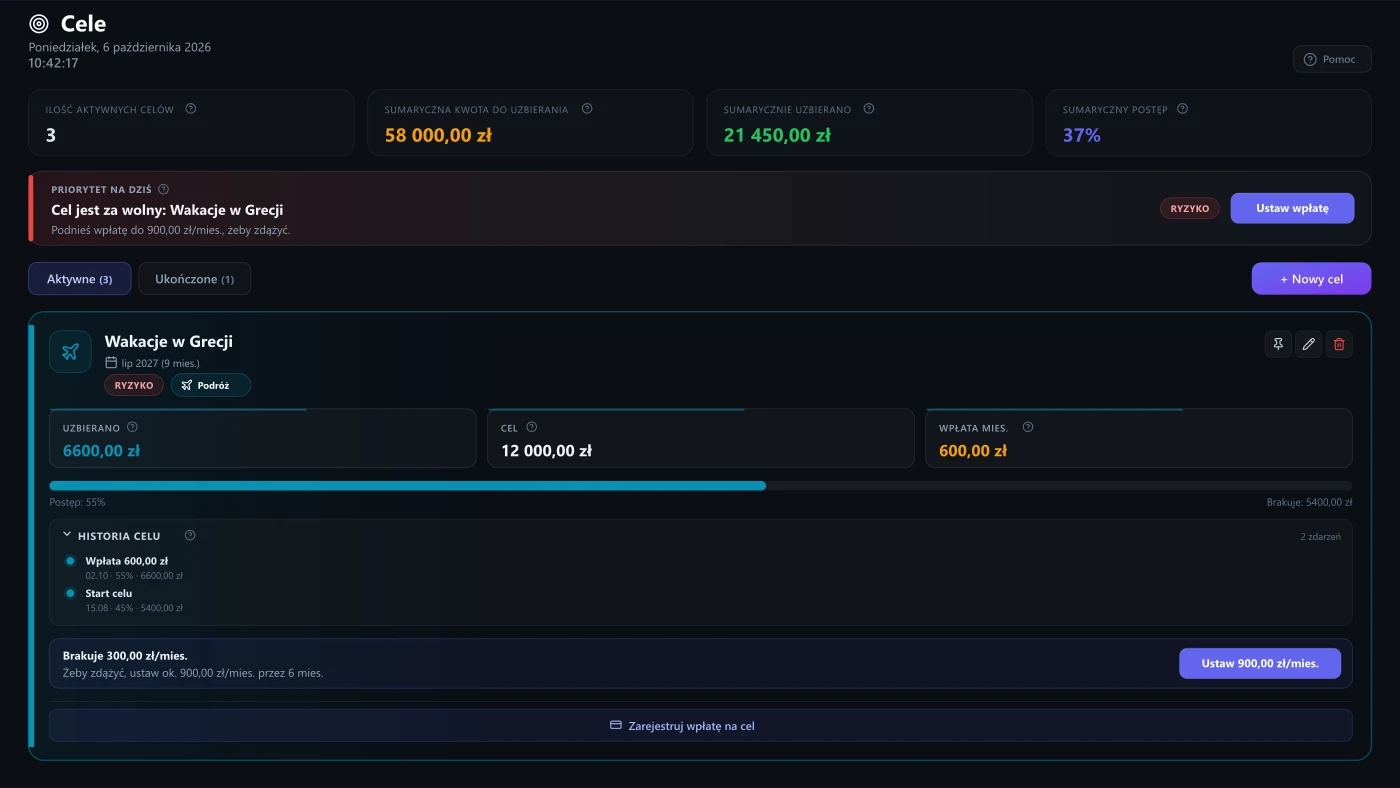This screenshot has height=788, width=1400.
Task: Click the 37% overall progress value
Action: click(x=1082, y=135)
